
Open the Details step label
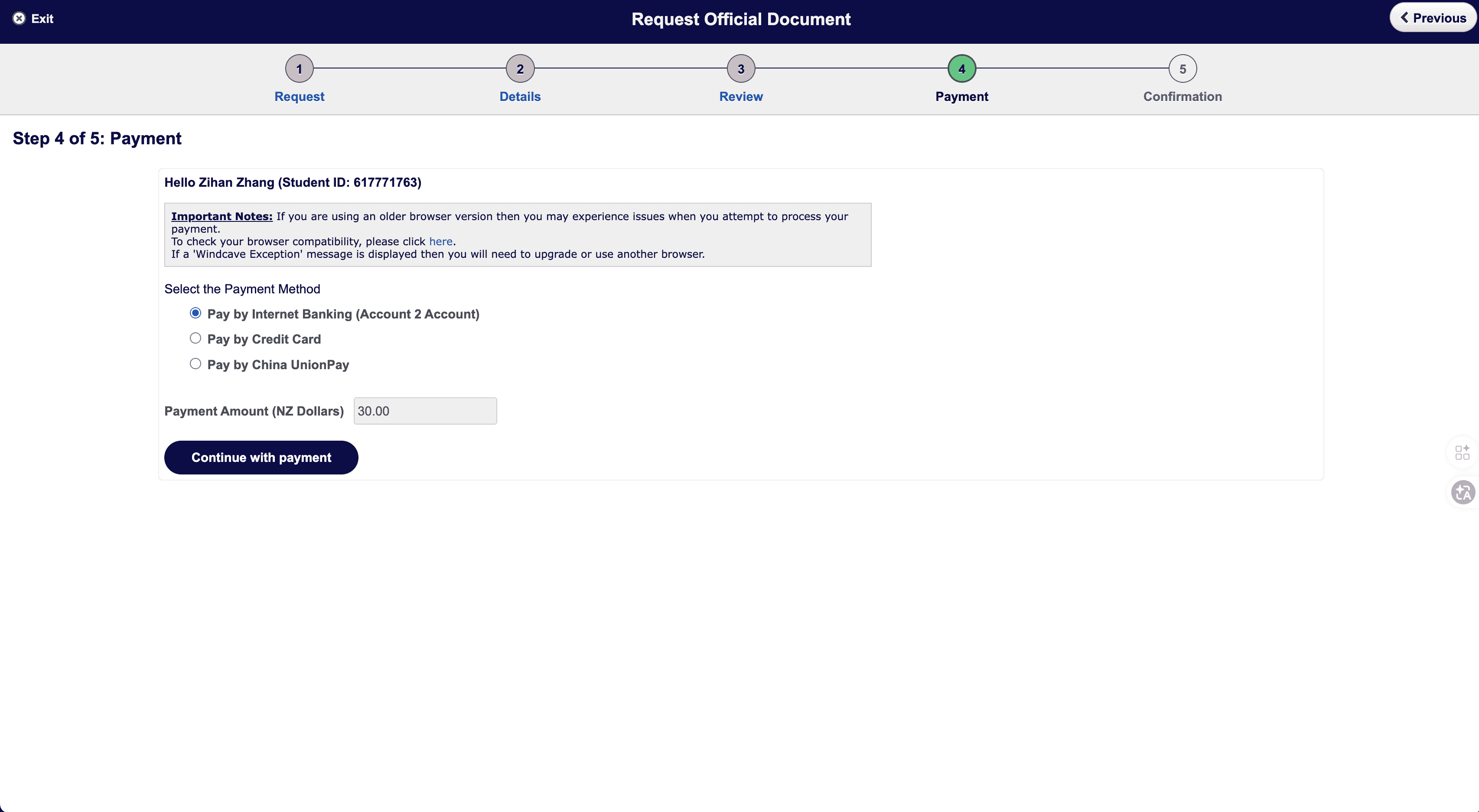pos(520,96)
